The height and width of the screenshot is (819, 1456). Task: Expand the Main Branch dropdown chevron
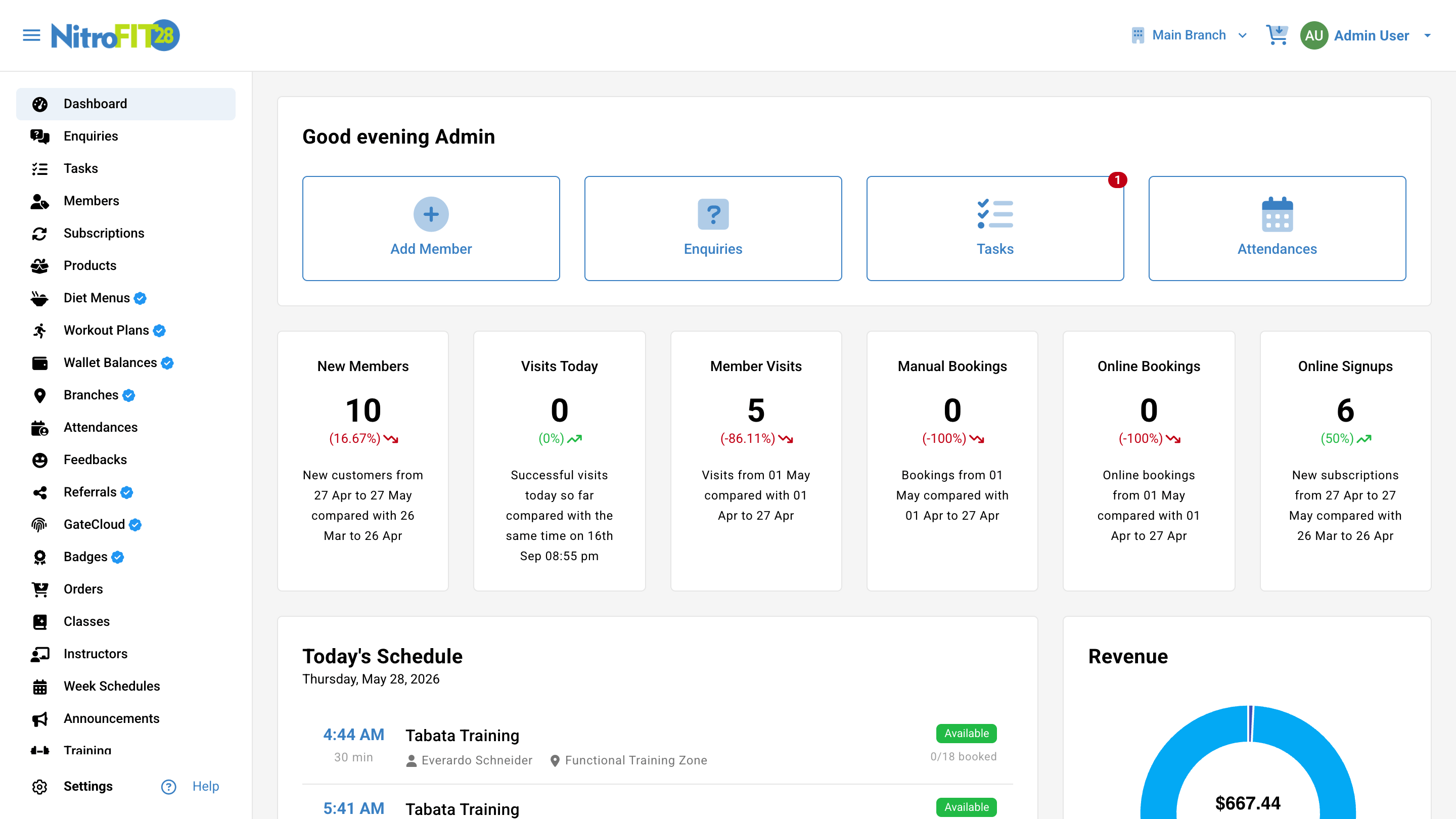coord(1242,35)
